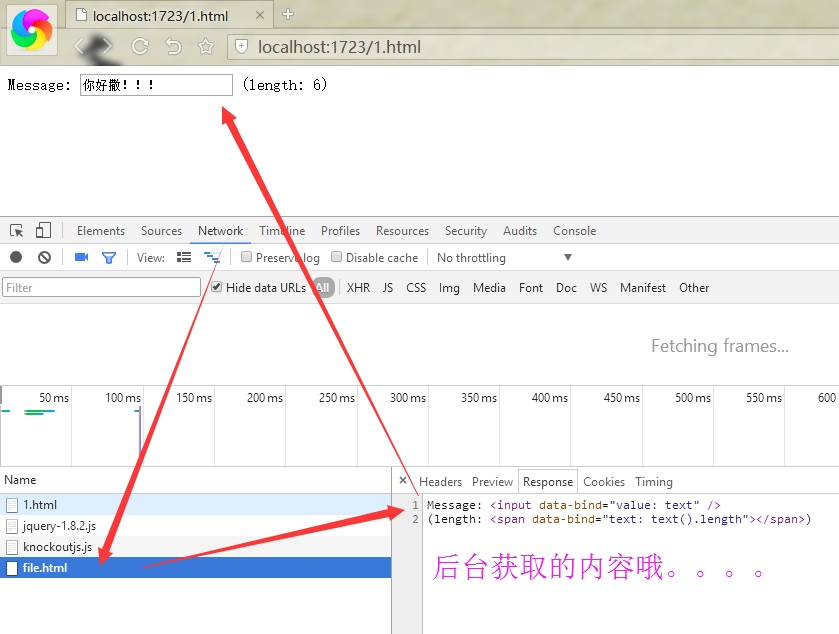The height and width of the screenshot is (634, 839).
Task: Select the jquery-1.8.2.js request row
Action: [x=195, y=525]
